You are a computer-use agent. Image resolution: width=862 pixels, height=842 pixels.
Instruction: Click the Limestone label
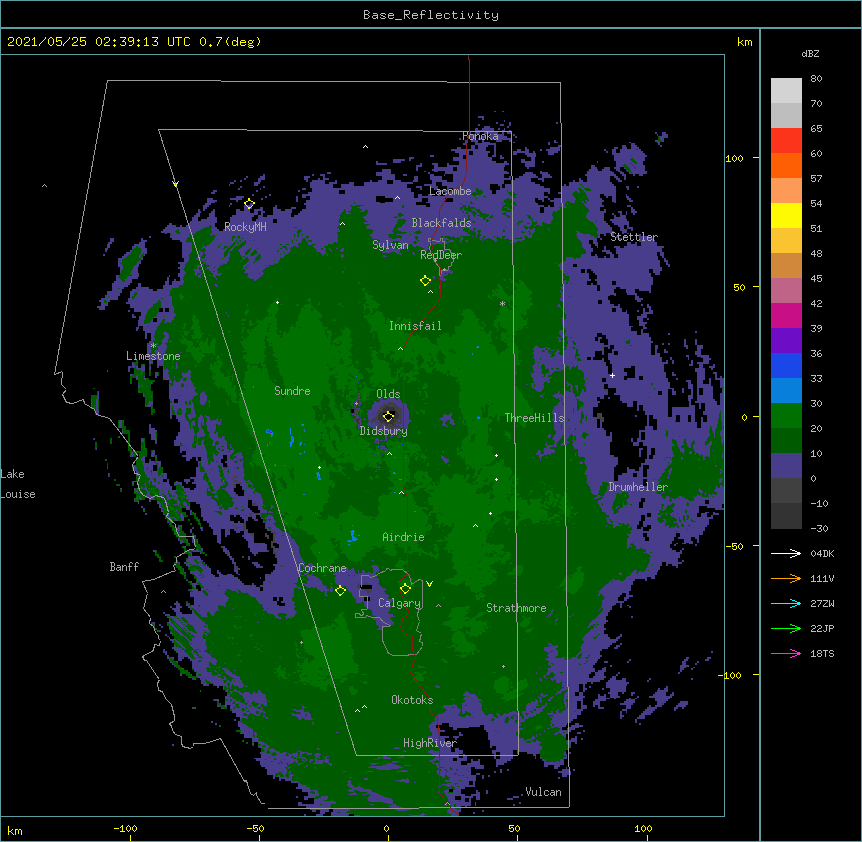pyautogui.click(x=153, y=356)
